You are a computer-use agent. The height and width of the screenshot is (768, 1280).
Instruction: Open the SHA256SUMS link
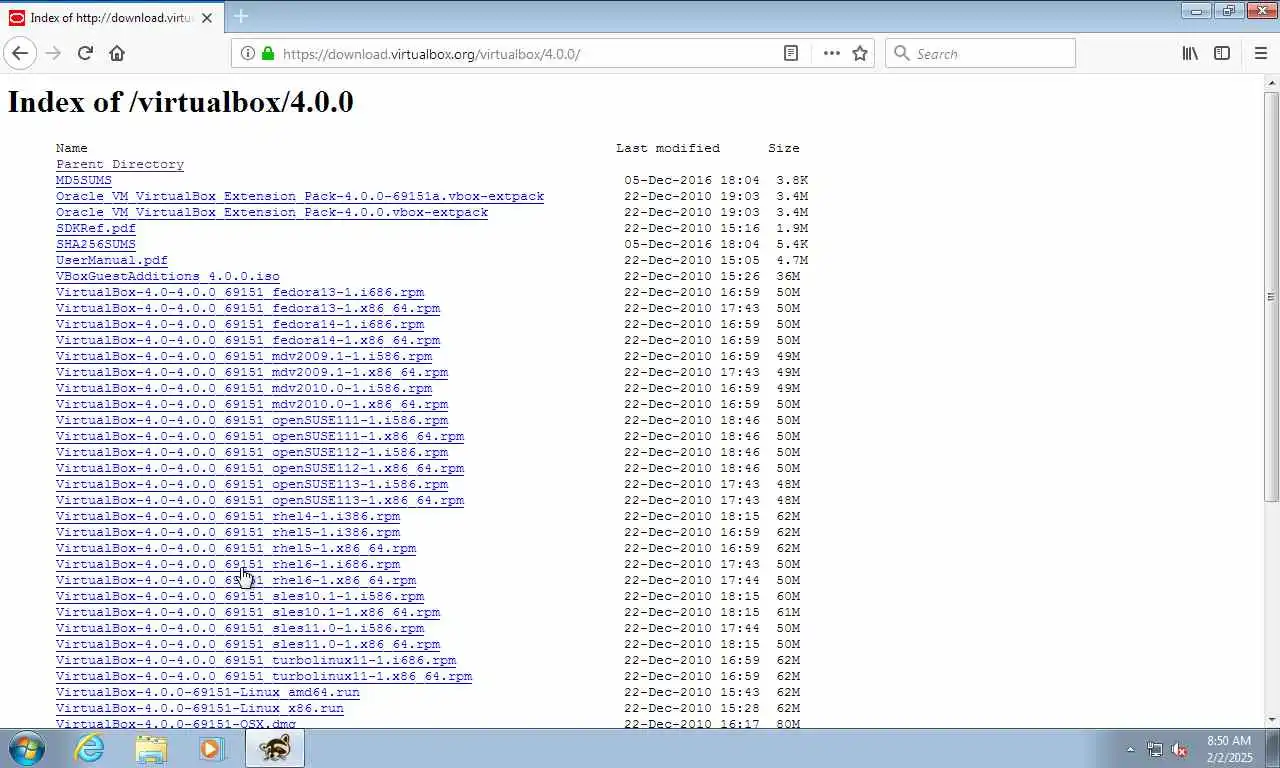click(x=96, y=244)
